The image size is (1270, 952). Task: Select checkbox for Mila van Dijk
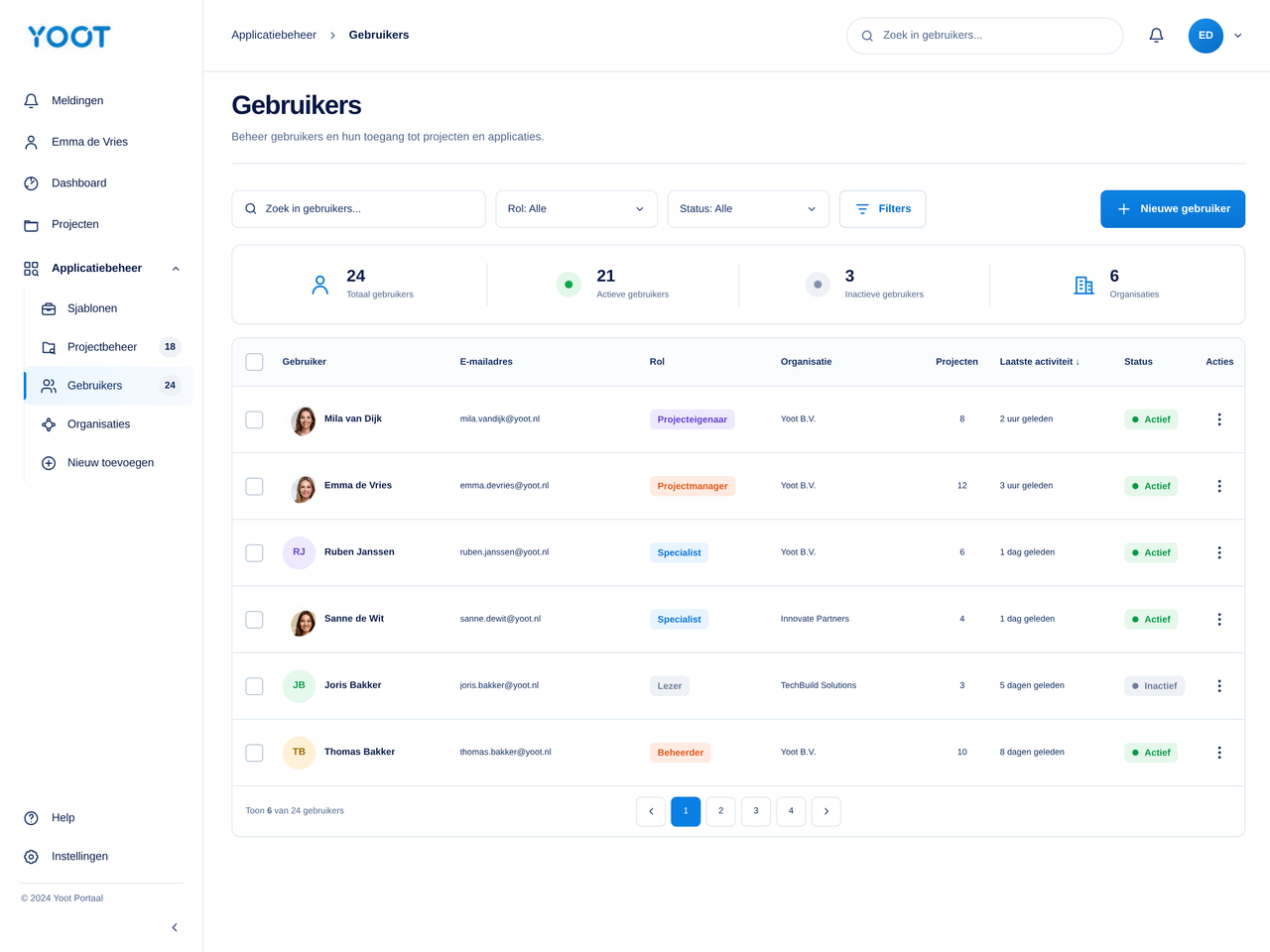254,419
